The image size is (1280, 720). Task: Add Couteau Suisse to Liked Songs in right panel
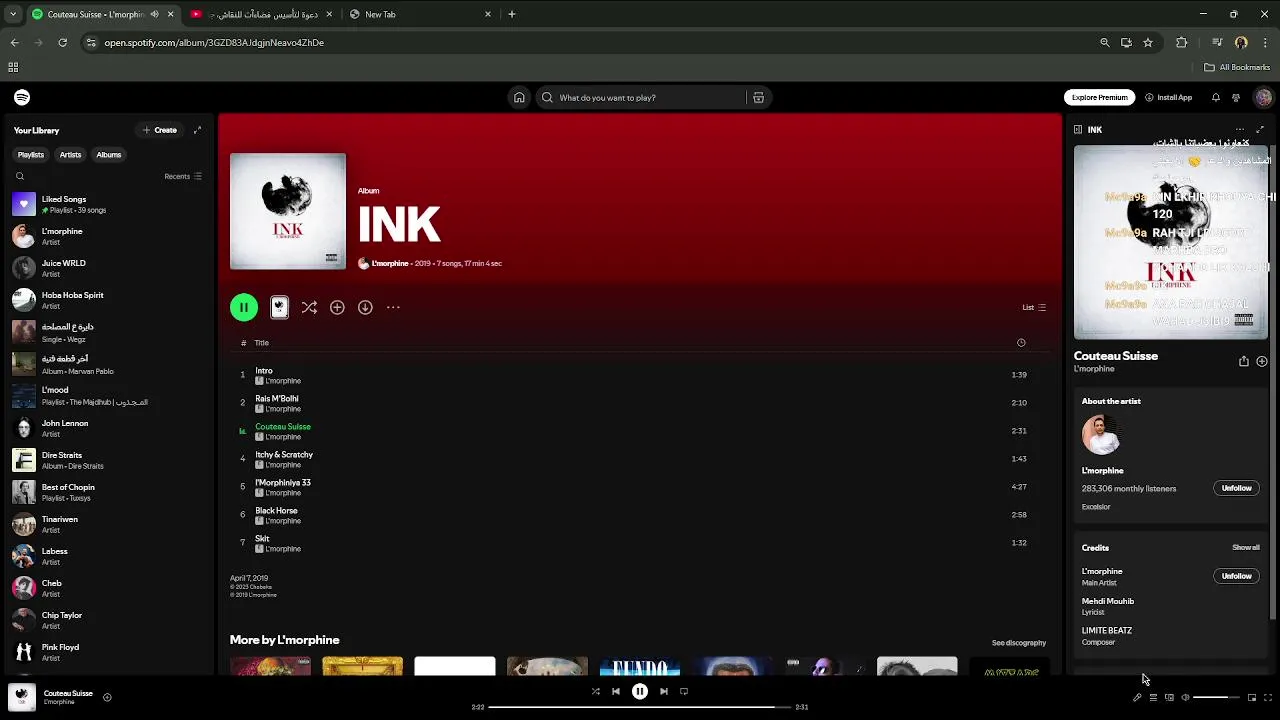1262,361
